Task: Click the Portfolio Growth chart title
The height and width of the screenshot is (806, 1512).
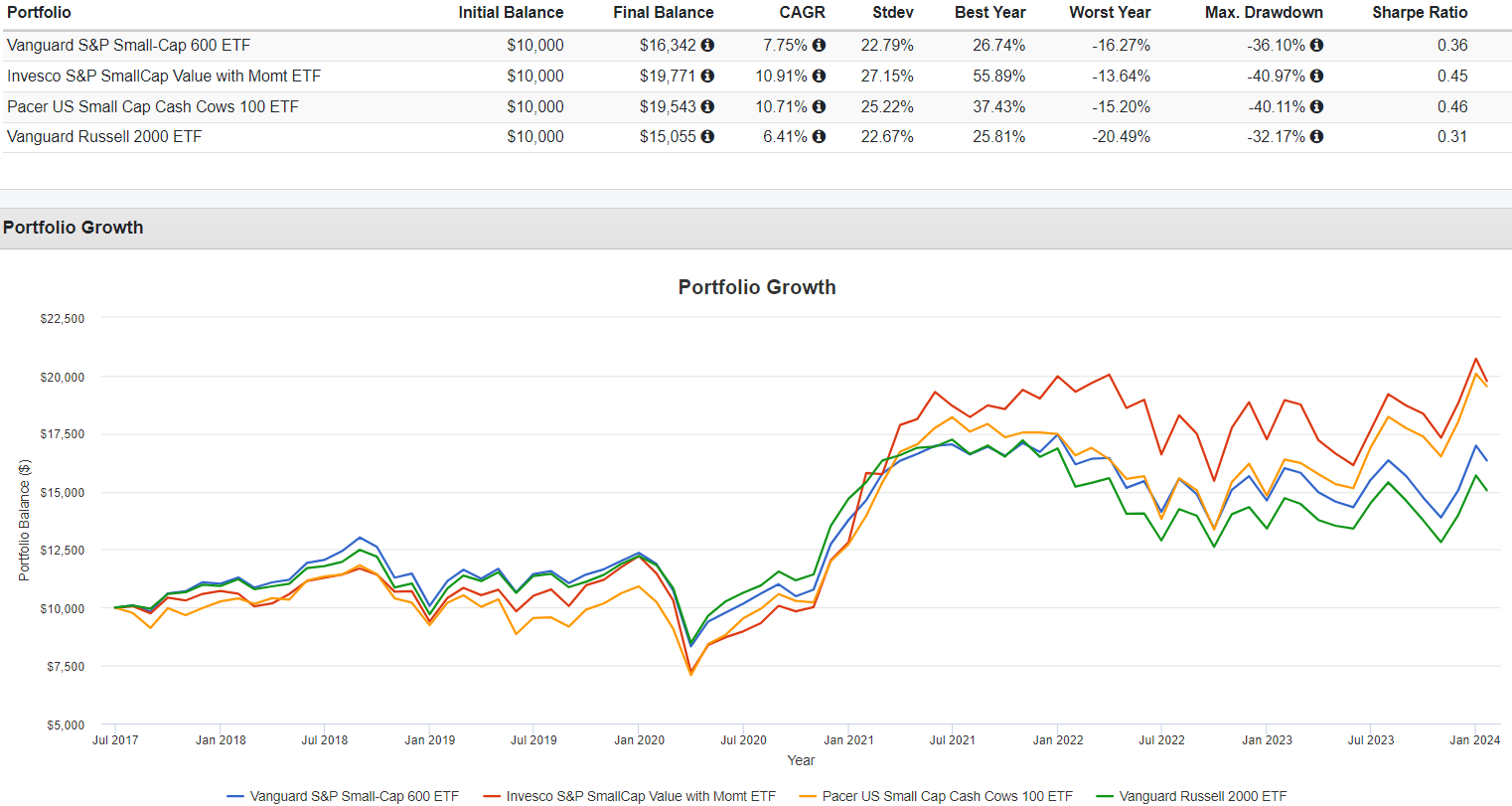Action: click(757, 287)
